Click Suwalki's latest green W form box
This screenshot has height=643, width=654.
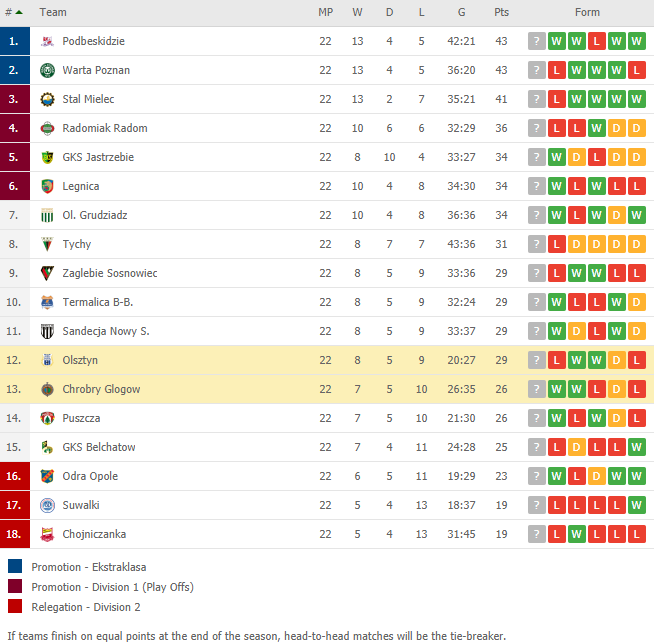coord(636,505)
